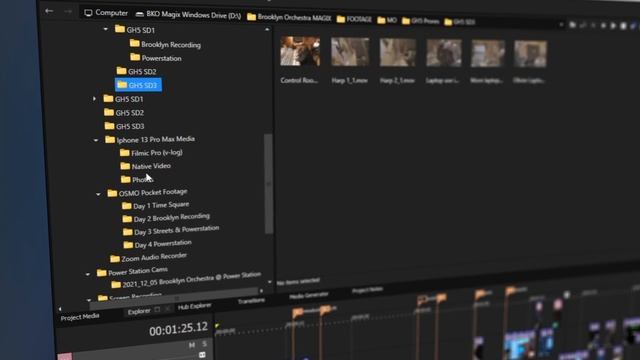The height and width of the screenshot is (360, 640).
Task: Select the highlighted GH5 SD3 folder
Action: tap(138, 85)
